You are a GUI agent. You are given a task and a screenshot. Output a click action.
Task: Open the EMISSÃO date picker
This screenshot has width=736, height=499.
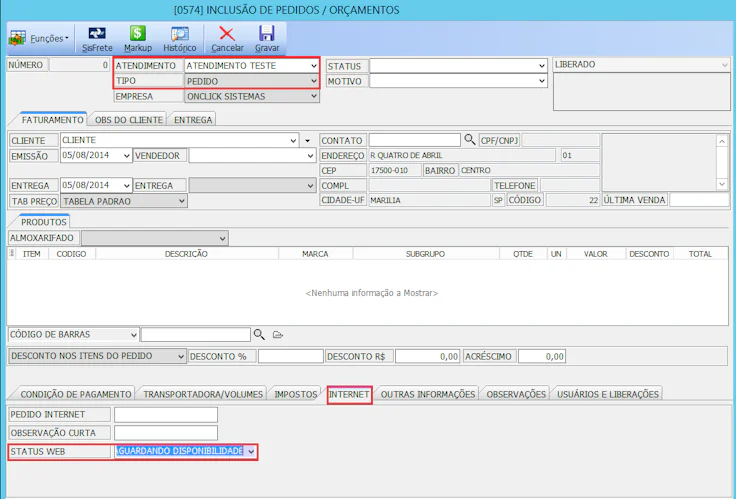pyautogui.click(x=127, y=155)
